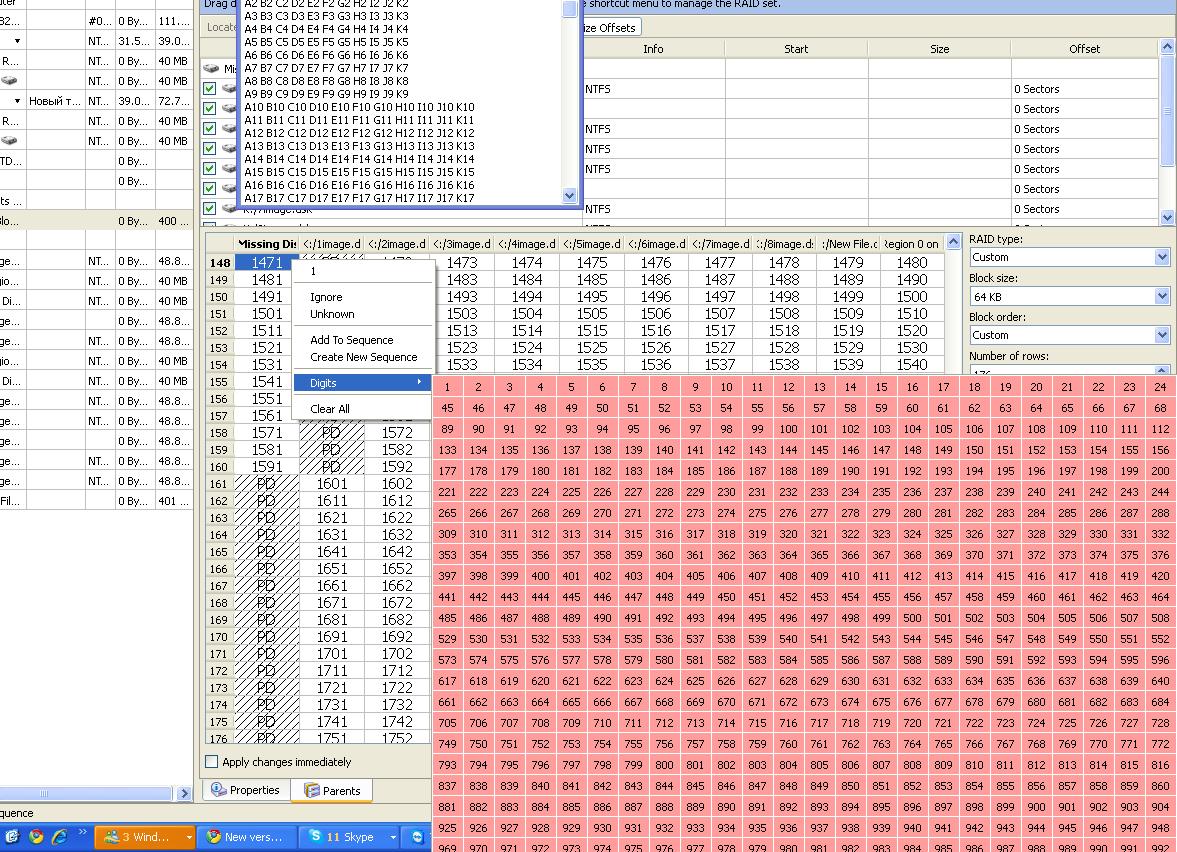1177x852 pixels.
Task: Select the Messenger 3 Windows taskbar group
Action: pyautogui.click(x=145, y=836)
